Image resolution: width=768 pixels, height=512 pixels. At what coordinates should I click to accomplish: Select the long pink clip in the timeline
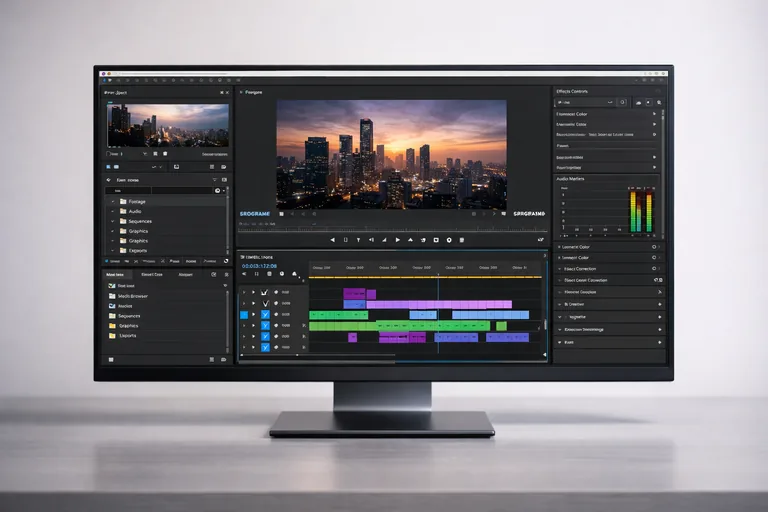pos(439,305)
